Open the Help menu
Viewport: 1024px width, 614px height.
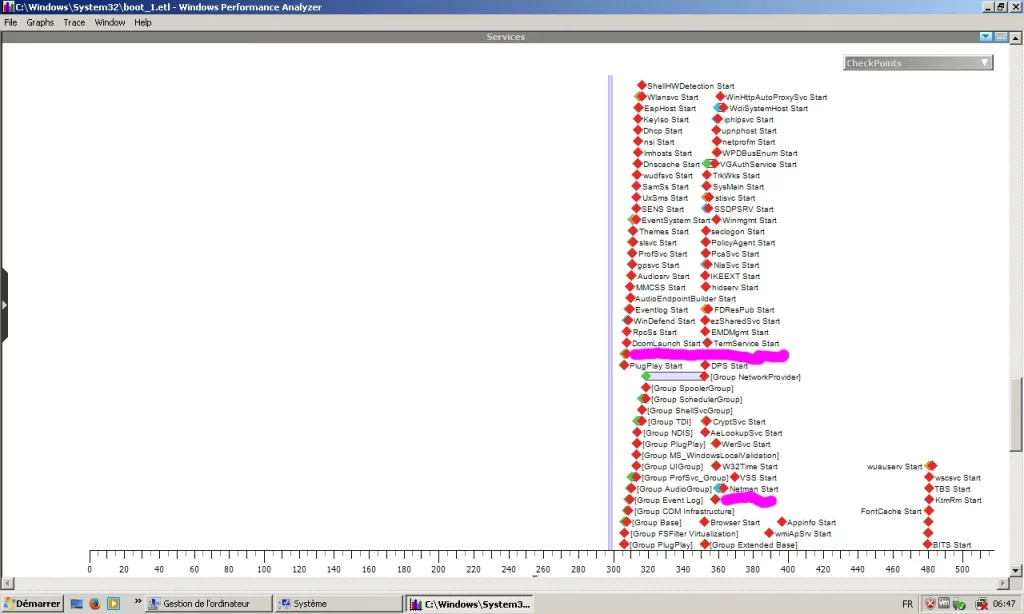tap(142, 22)
